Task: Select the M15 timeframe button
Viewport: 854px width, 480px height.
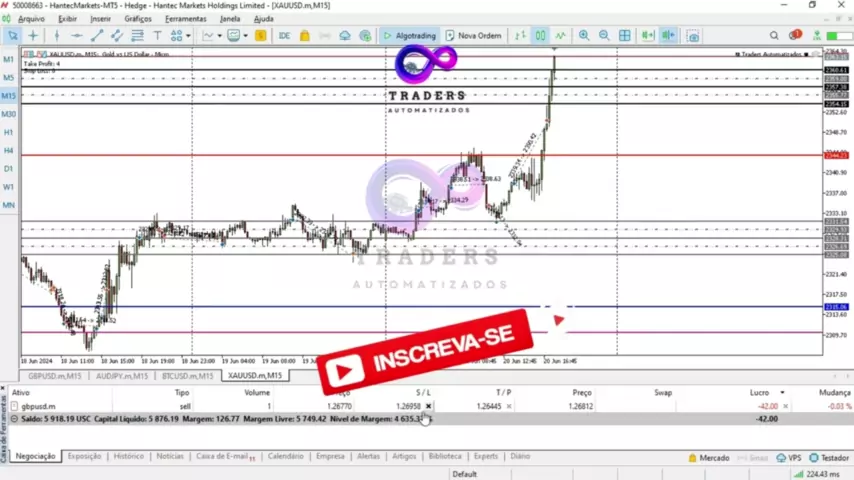Action: pyautogui.click(x=9, y=96)
